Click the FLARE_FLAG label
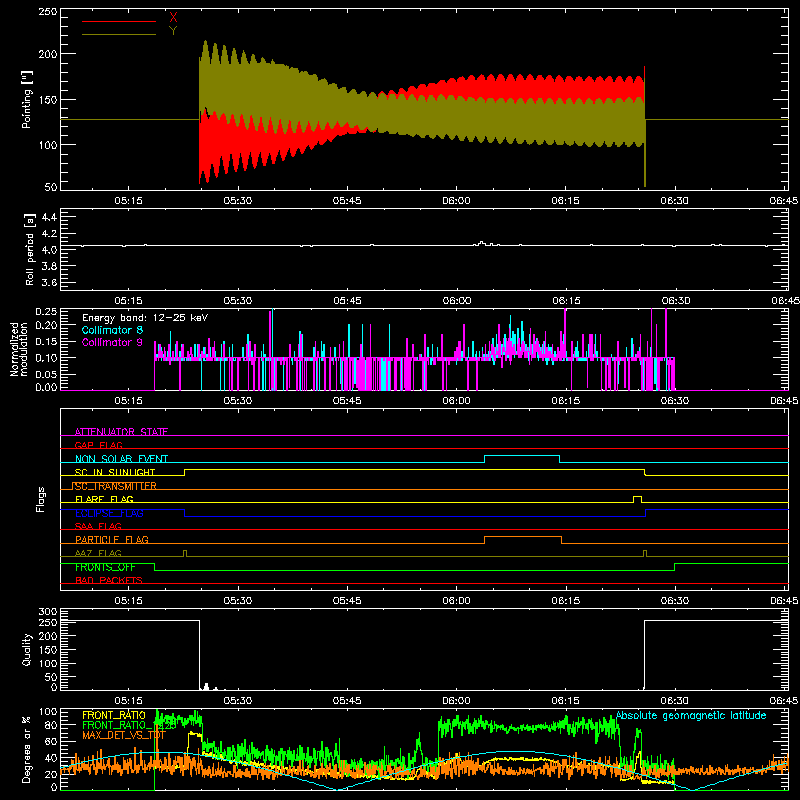Viewport: 800px width, 800px height. pyautogui.click(x=104, y=499)
